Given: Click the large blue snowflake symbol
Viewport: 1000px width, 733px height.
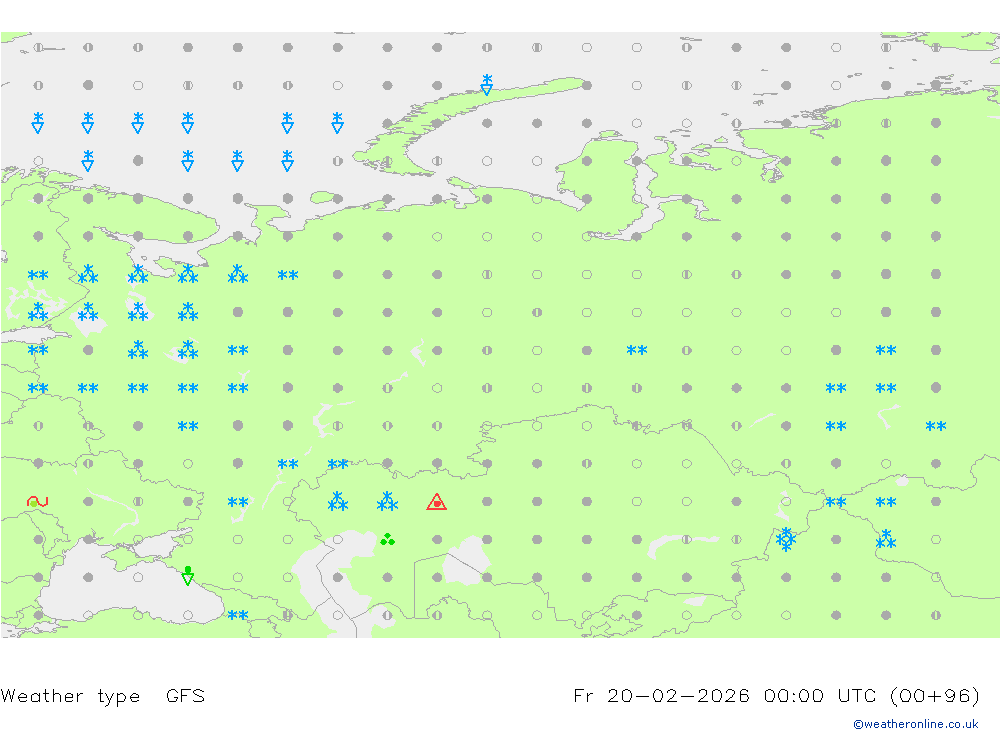Looking at the screenshot, I should 786,540.
